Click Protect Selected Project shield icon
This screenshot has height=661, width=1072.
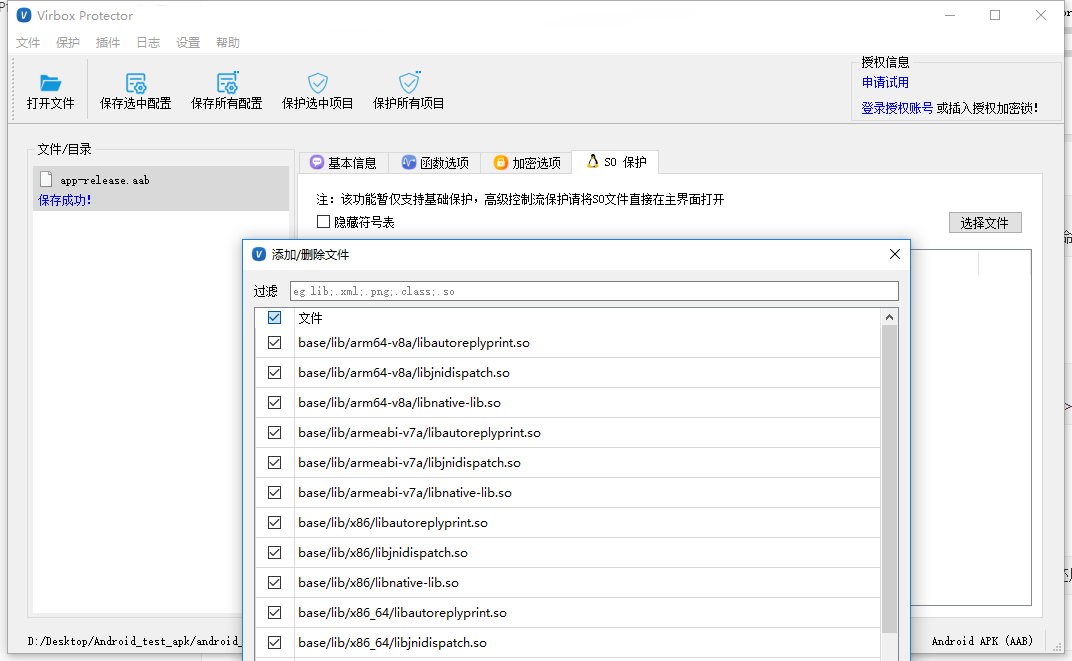click(318, 83)
